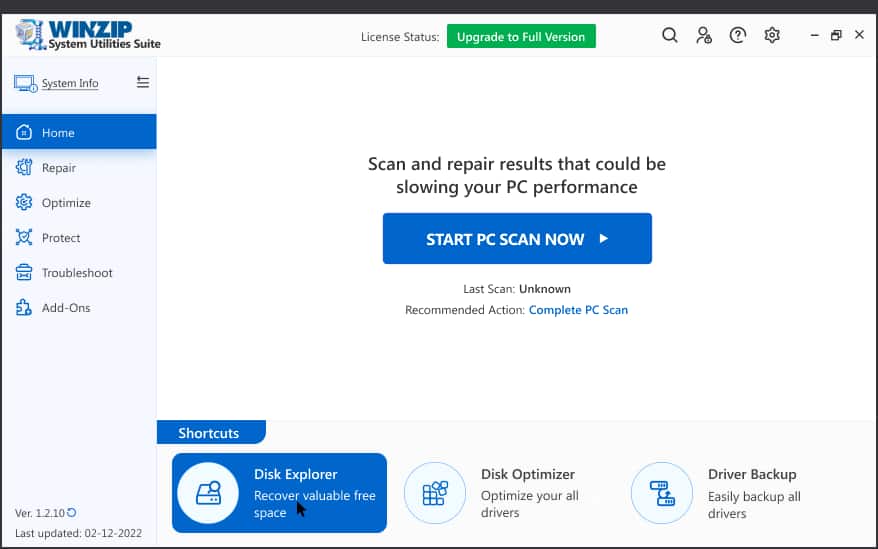The width and height of the screenshot is (878, 549).
Task: Select the Home menu item
Action: (x=79, y=132)
